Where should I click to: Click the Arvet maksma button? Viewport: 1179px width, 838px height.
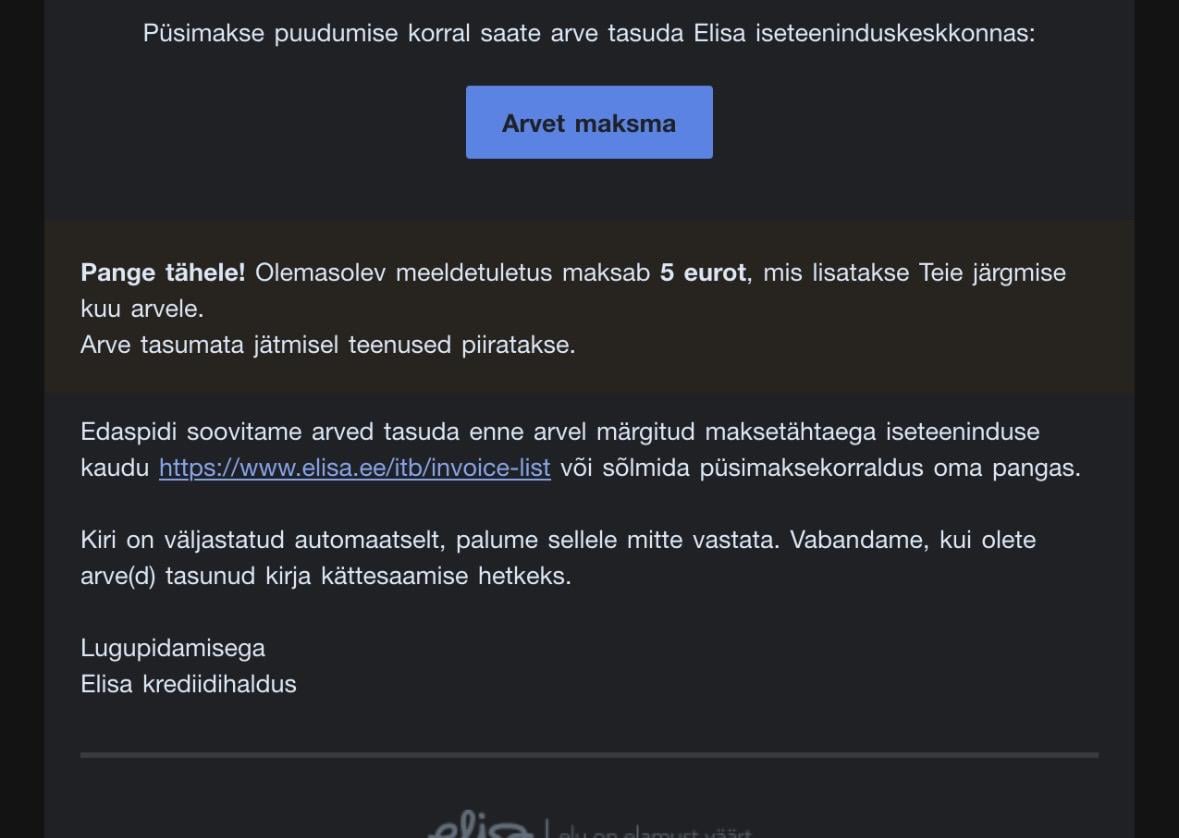pos(589,123)
